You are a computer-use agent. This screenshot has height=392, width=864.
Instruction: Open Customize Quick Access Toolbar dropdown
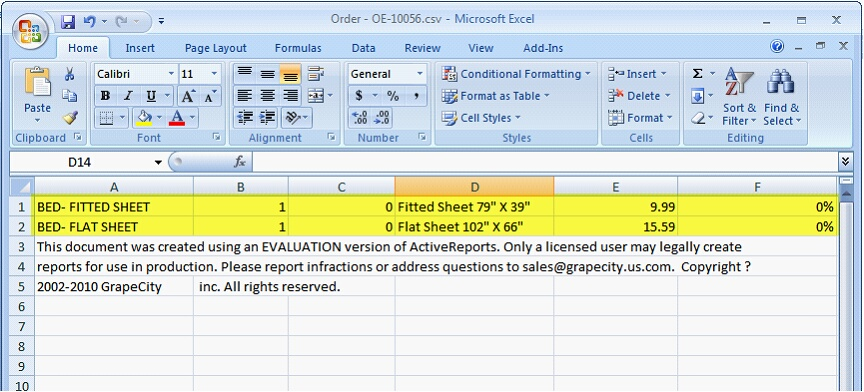161,22
